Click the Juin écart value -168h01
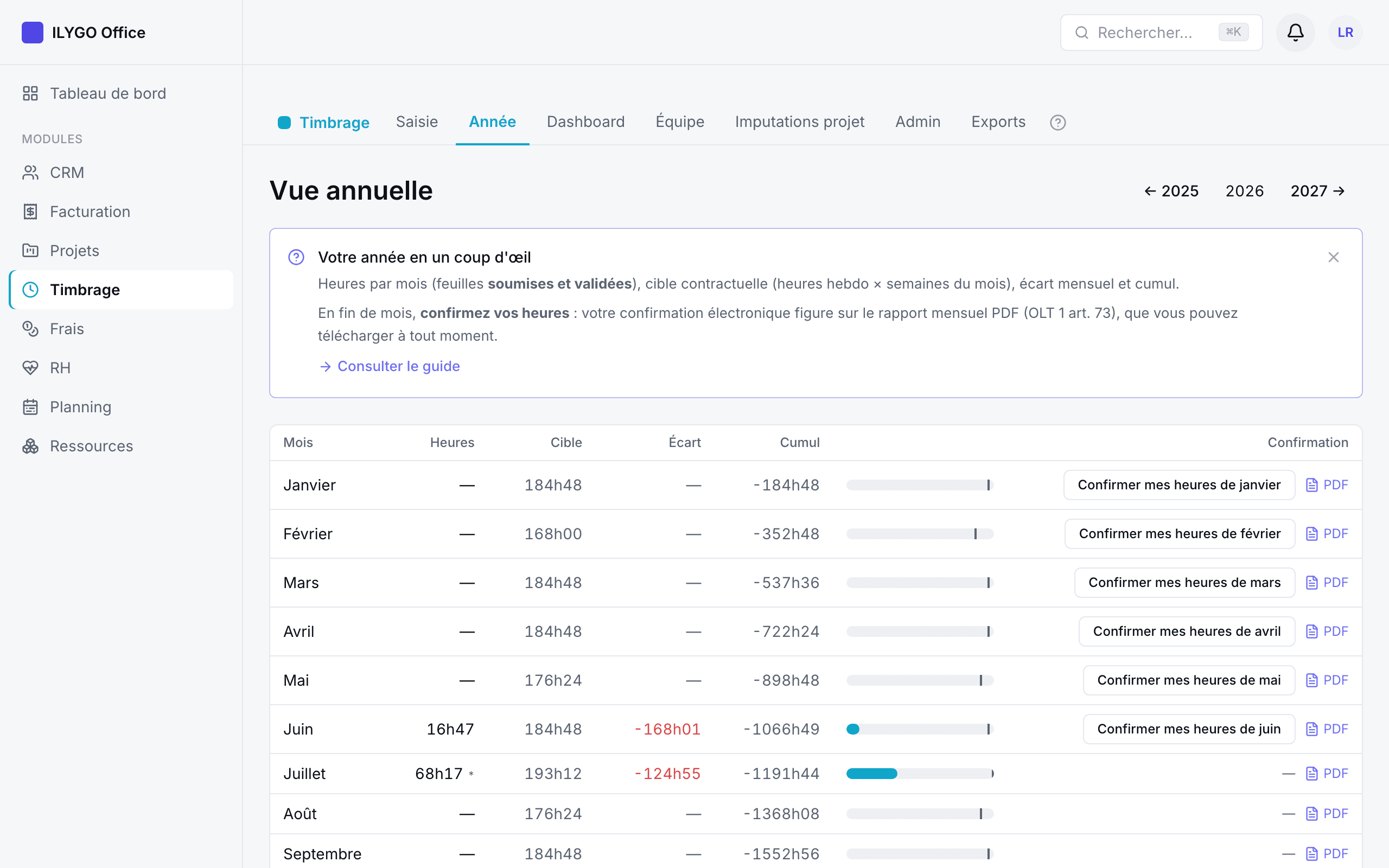Image resolution: width=1389 pixels, height=868 pixels. click(667, 729)
